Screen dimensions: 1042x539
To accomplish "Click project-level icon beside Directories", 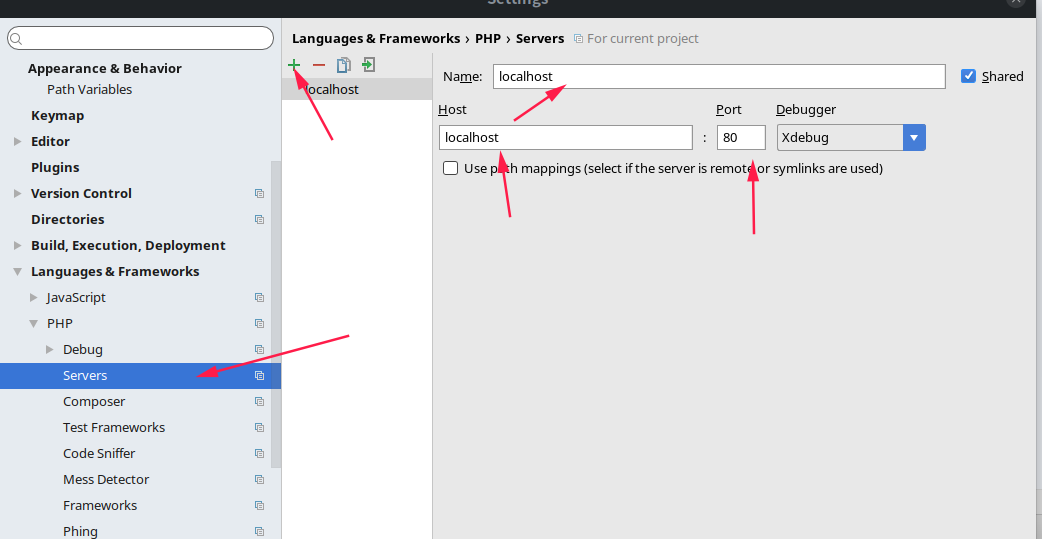I will (x=259, y=220).
